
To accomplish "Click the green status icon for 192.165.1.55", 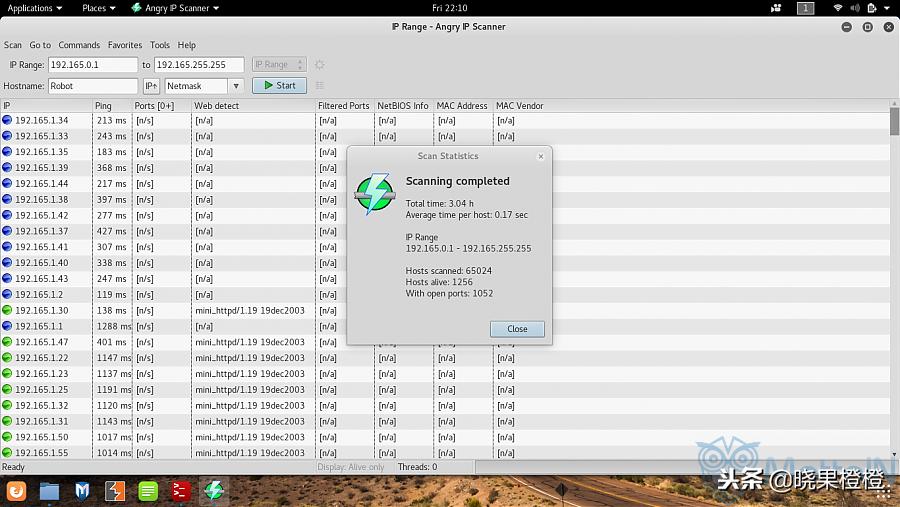I will 7,452.
